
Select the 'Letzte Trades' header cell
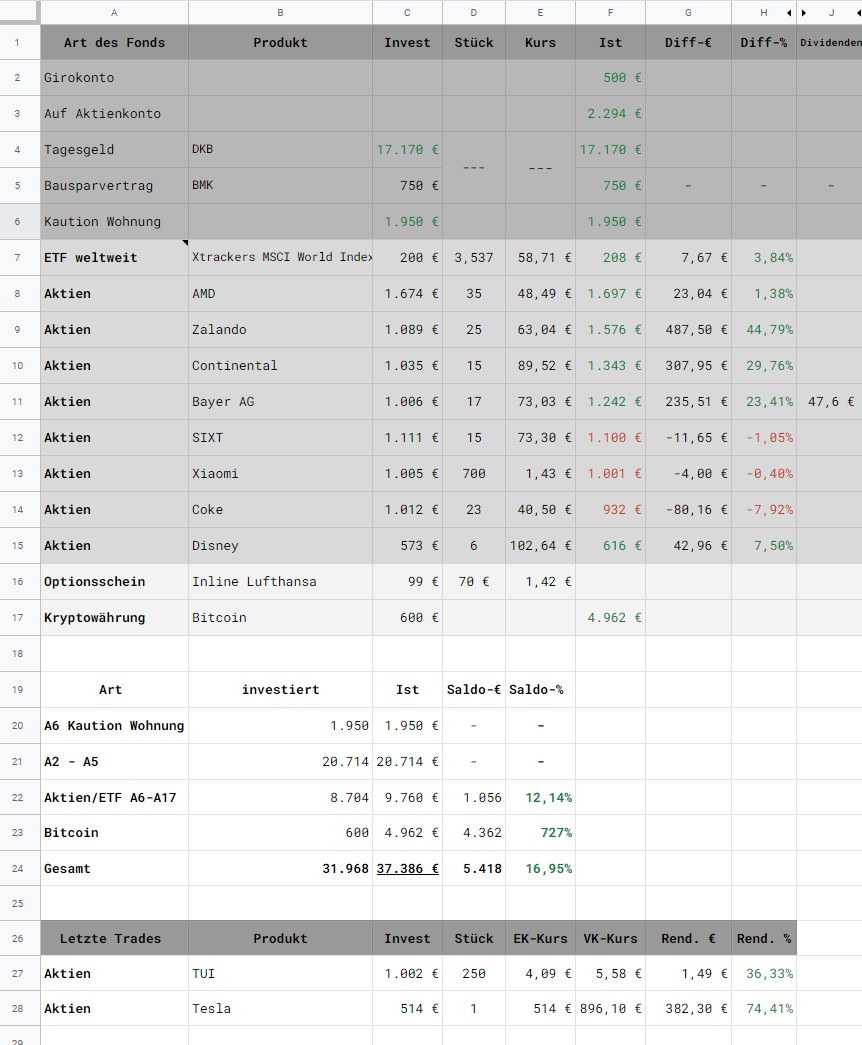click(114, 938)
